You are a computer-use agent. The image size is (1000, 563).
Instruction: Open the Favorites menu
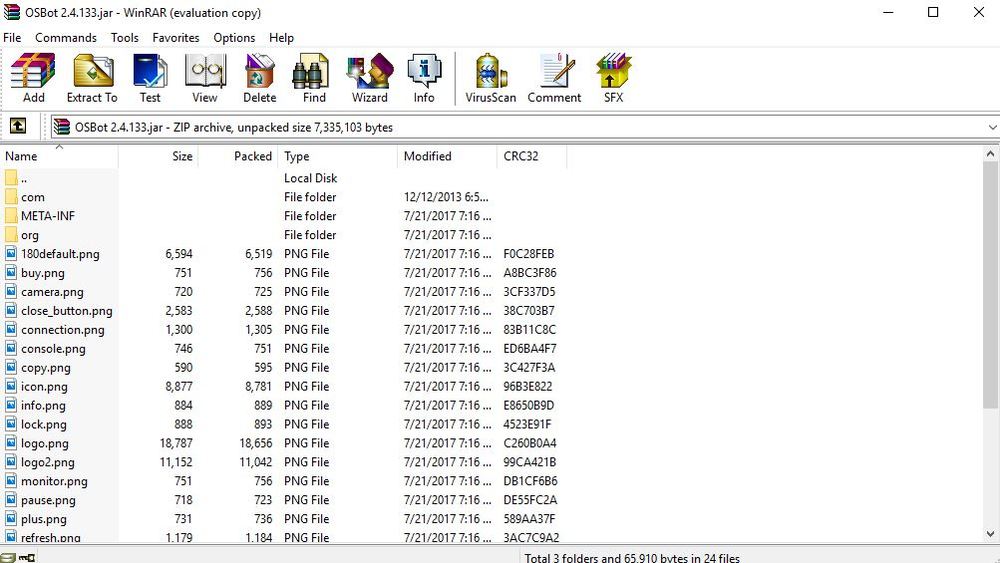[x=176, y=37]
